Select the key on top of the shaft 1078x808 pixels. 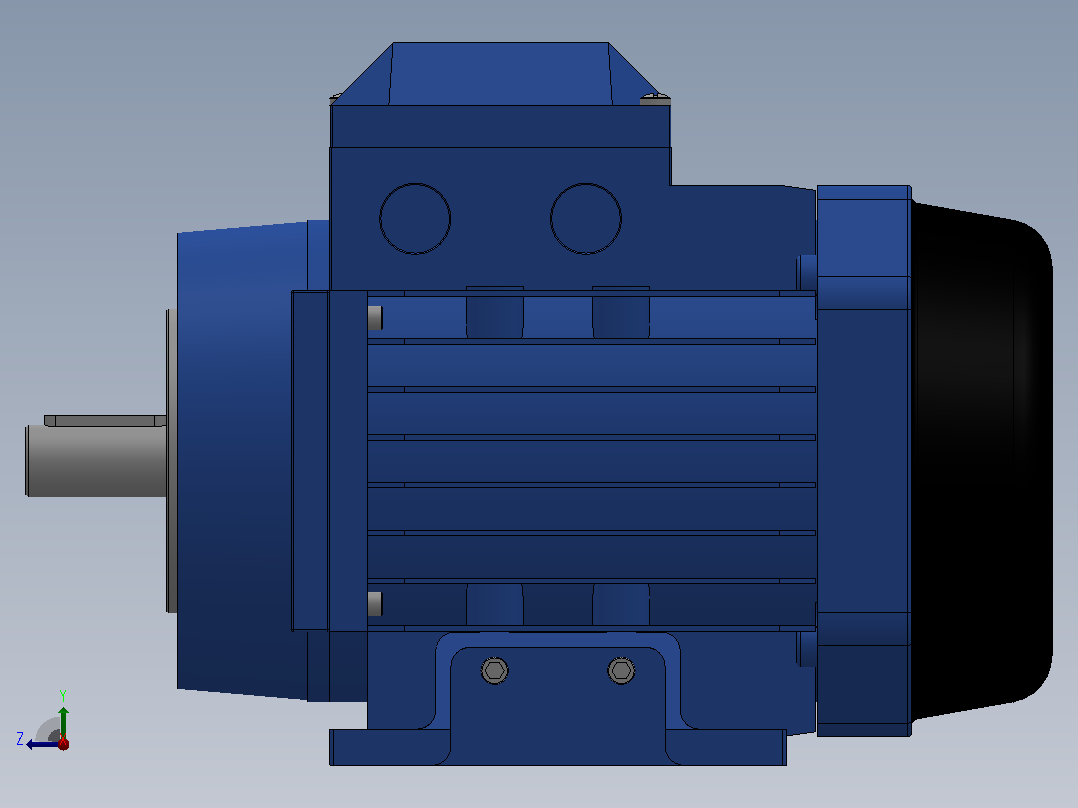pyautogui.click(x=105, y=420)
